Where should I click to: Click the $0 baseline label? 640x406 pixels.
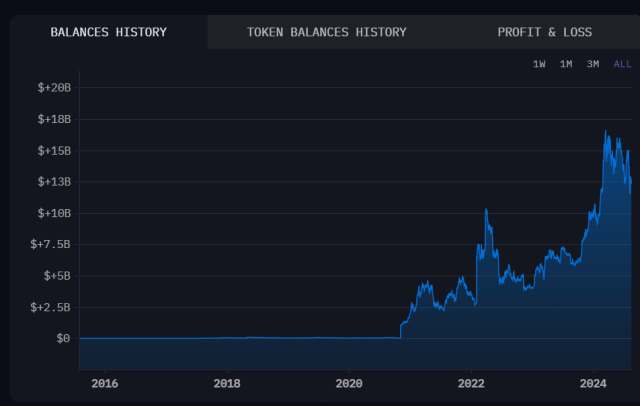tap(62, 338)
